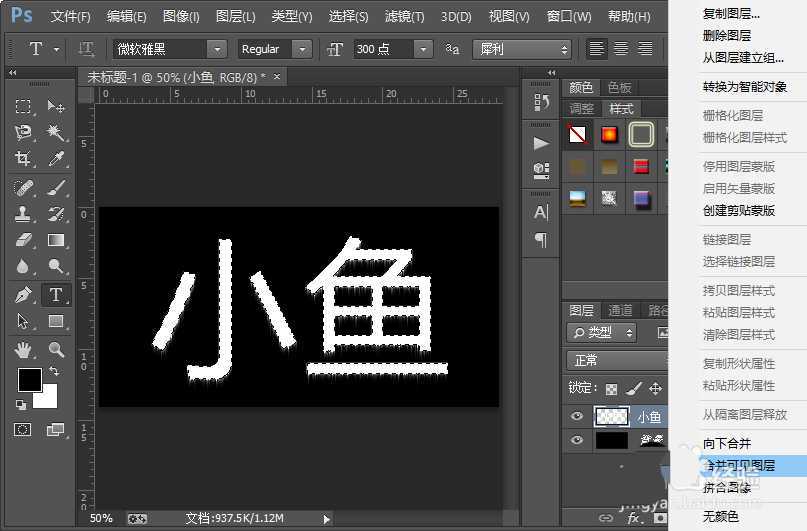
Task: Open the 滤镜(T) menu
Action: pyautogui.click(x=405, y=17)
